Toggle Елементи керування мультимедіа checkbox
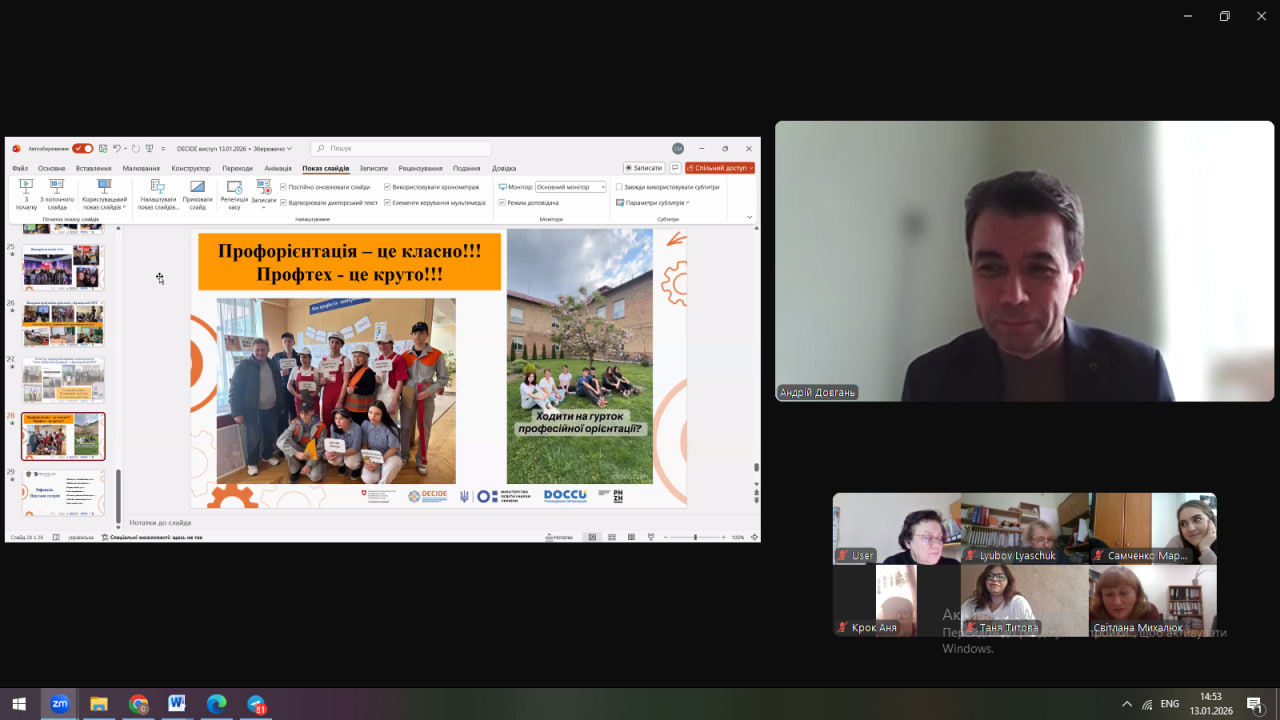Screen dimensions: 1280x720 pos(387,202)
